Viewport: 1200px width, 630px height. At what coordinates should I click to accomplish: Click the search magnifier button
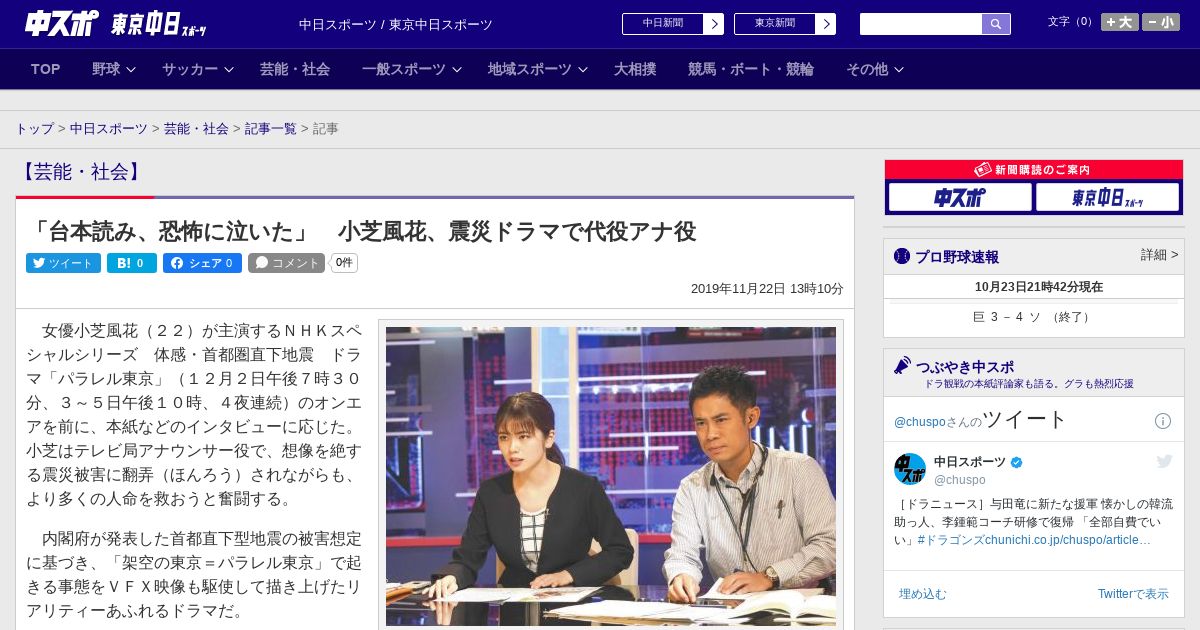point(996,24)
